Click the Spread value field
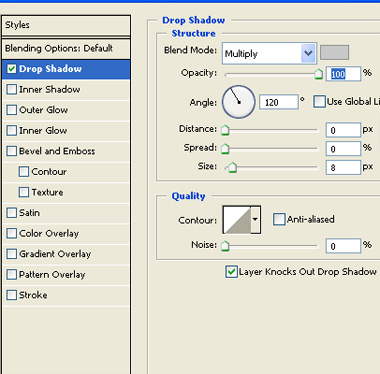380x374 pixels. tap(343, 149)
